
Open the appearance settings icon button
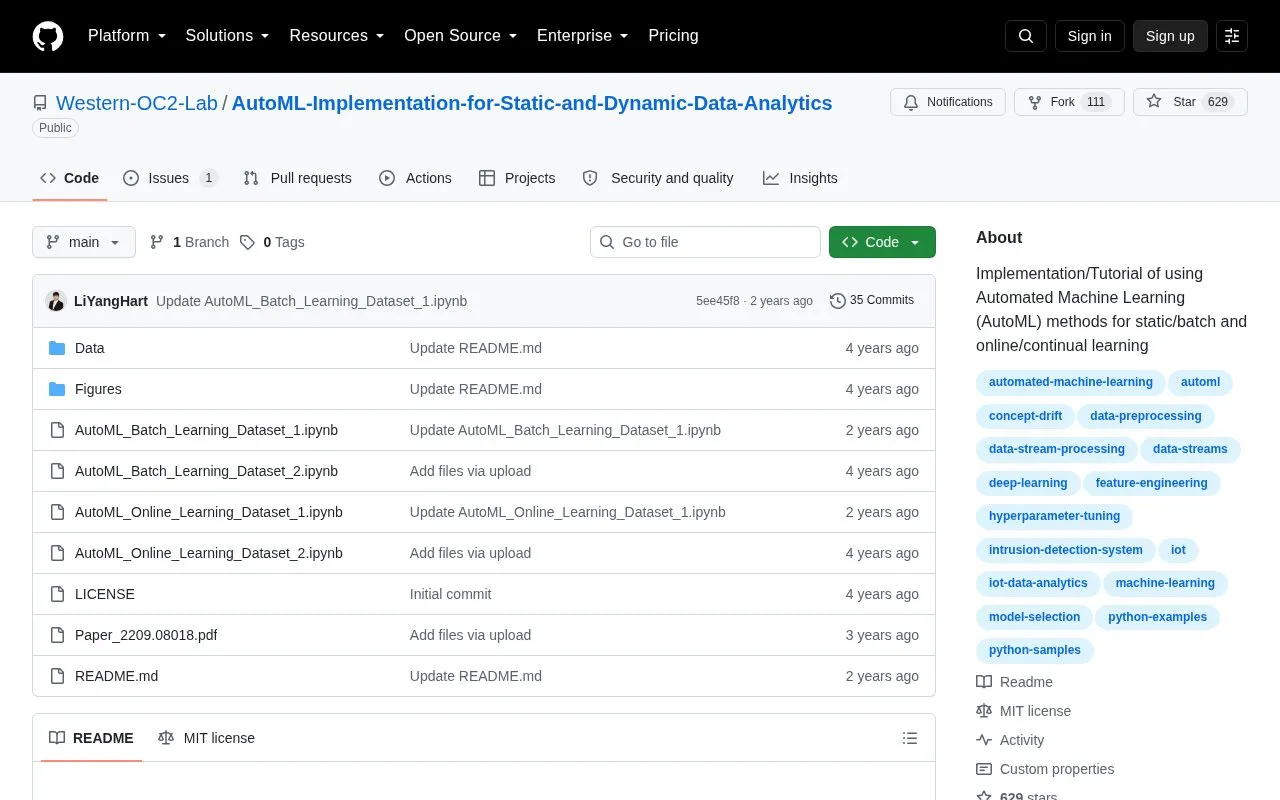pyautogui.click(x=1232, y=36)
